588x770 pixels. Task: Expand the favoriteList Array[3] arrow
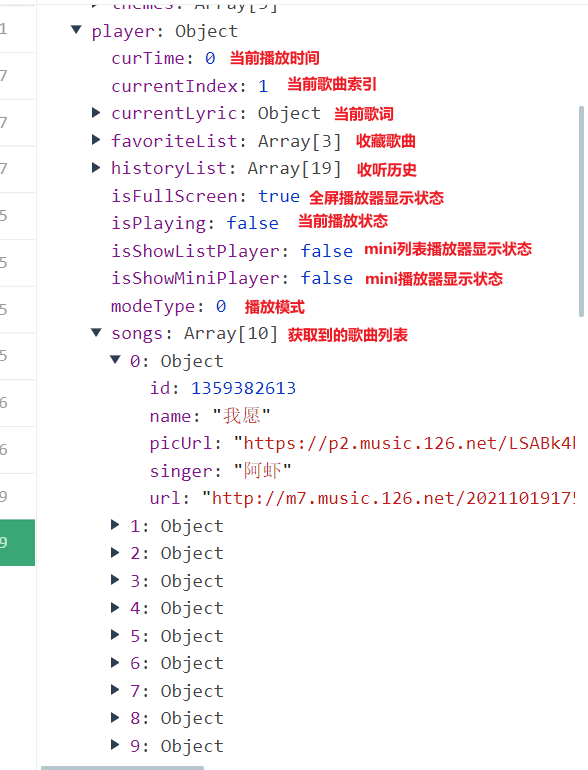pyautogui.click(x=96, y=140)
